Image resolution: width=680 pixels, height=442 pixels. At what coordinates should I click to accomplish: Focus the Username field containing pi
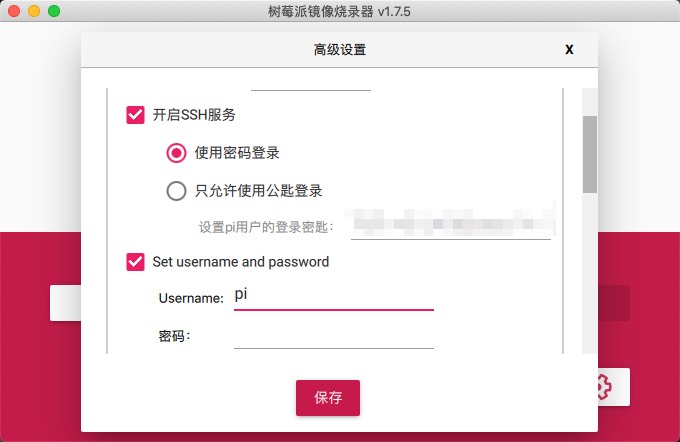(333, 297)
